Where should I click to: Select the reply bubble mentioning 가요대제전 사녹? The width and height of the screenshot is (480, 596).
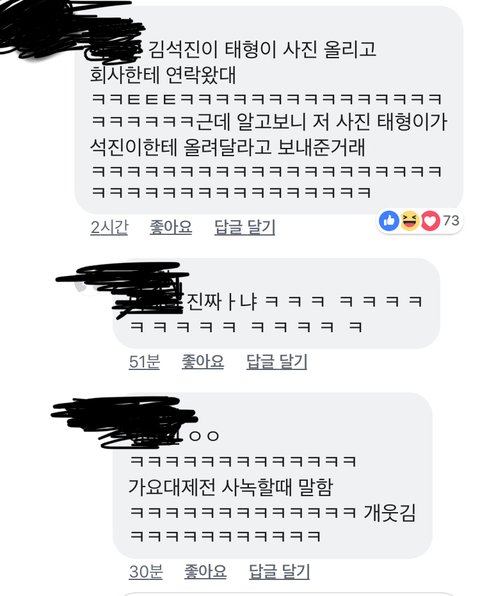click(273, 475)
